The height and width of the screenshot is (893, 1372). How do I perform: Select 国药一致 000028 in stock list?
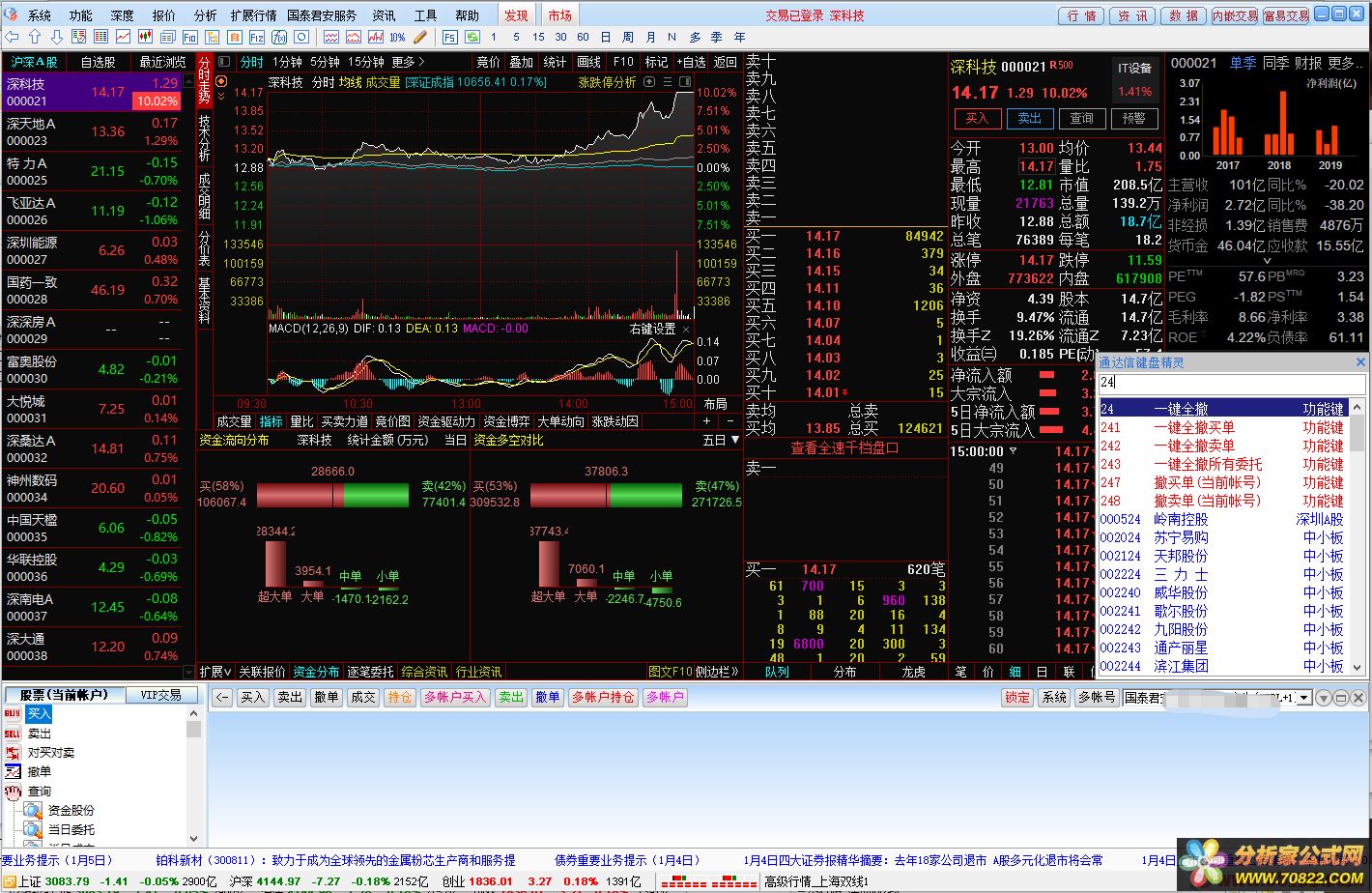coord(92,290)
